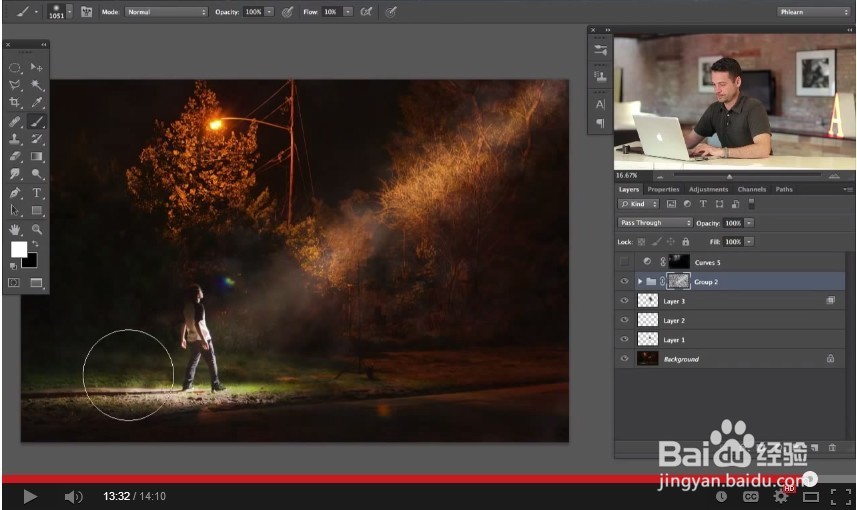
Task: Filter for pixel layers
Action: click(671, 204)
